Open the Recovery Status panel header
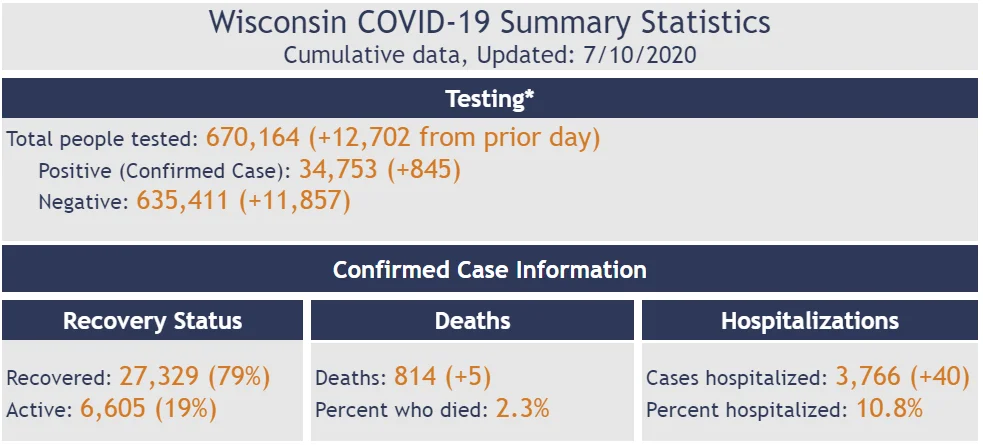This screenshot has width=983, height=445. point(152,320)
